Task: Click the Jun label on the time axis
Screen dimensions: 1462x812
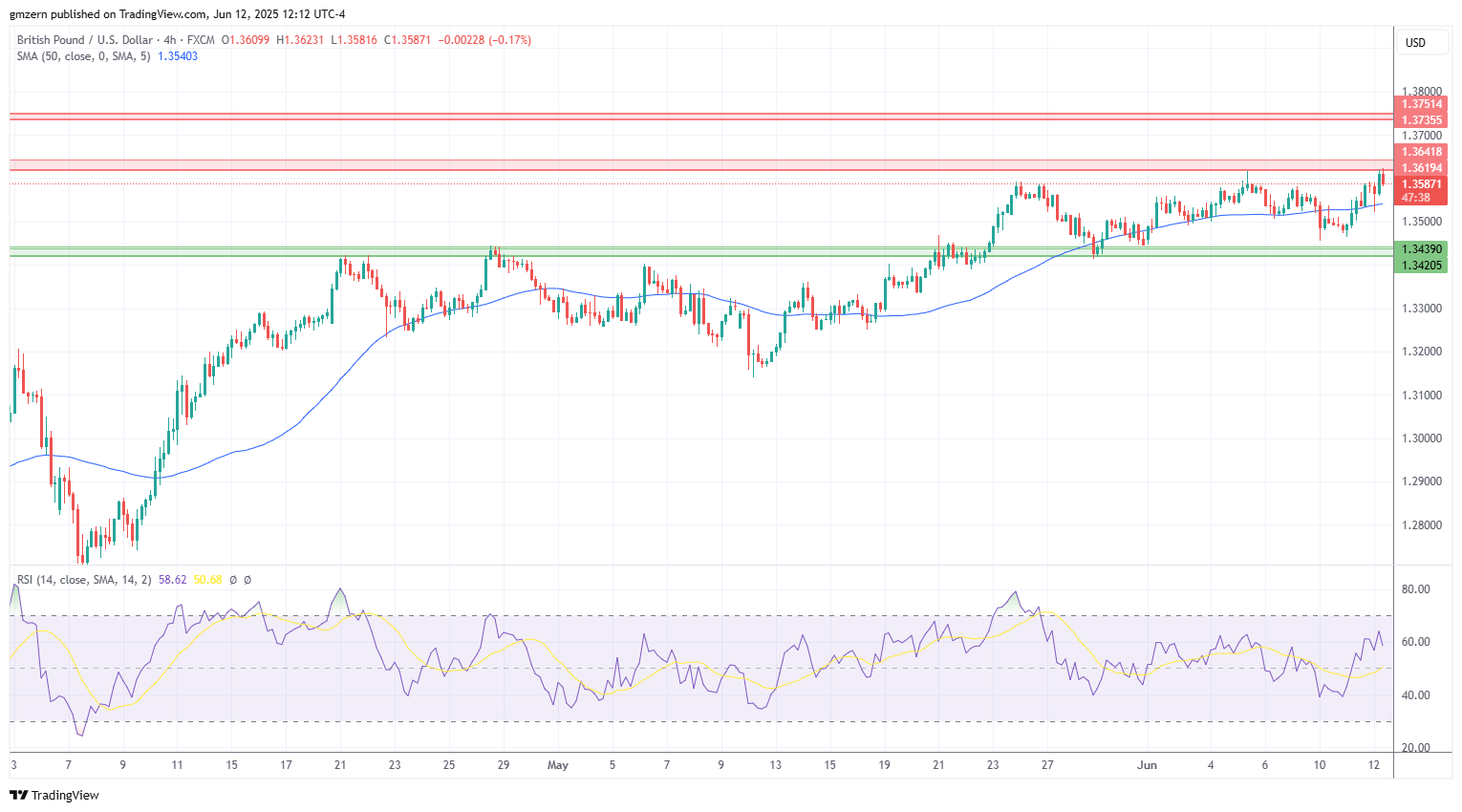Action: tap(1148, 765)
